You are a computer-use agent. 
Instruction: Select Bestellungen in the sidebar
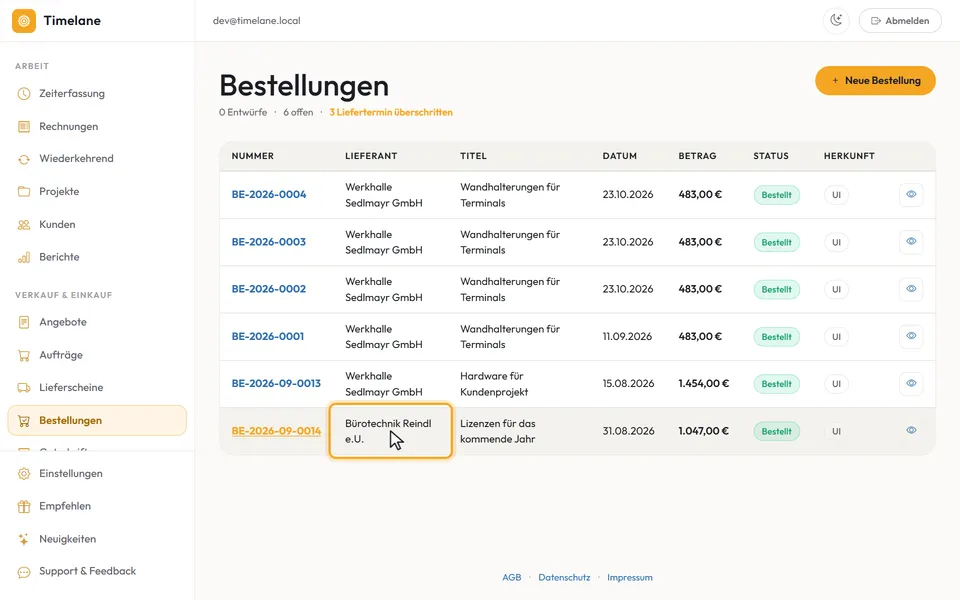pos(97,421)
